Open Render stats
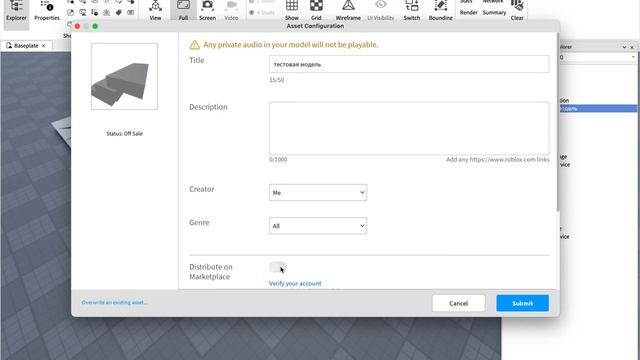 pos(468,13)
